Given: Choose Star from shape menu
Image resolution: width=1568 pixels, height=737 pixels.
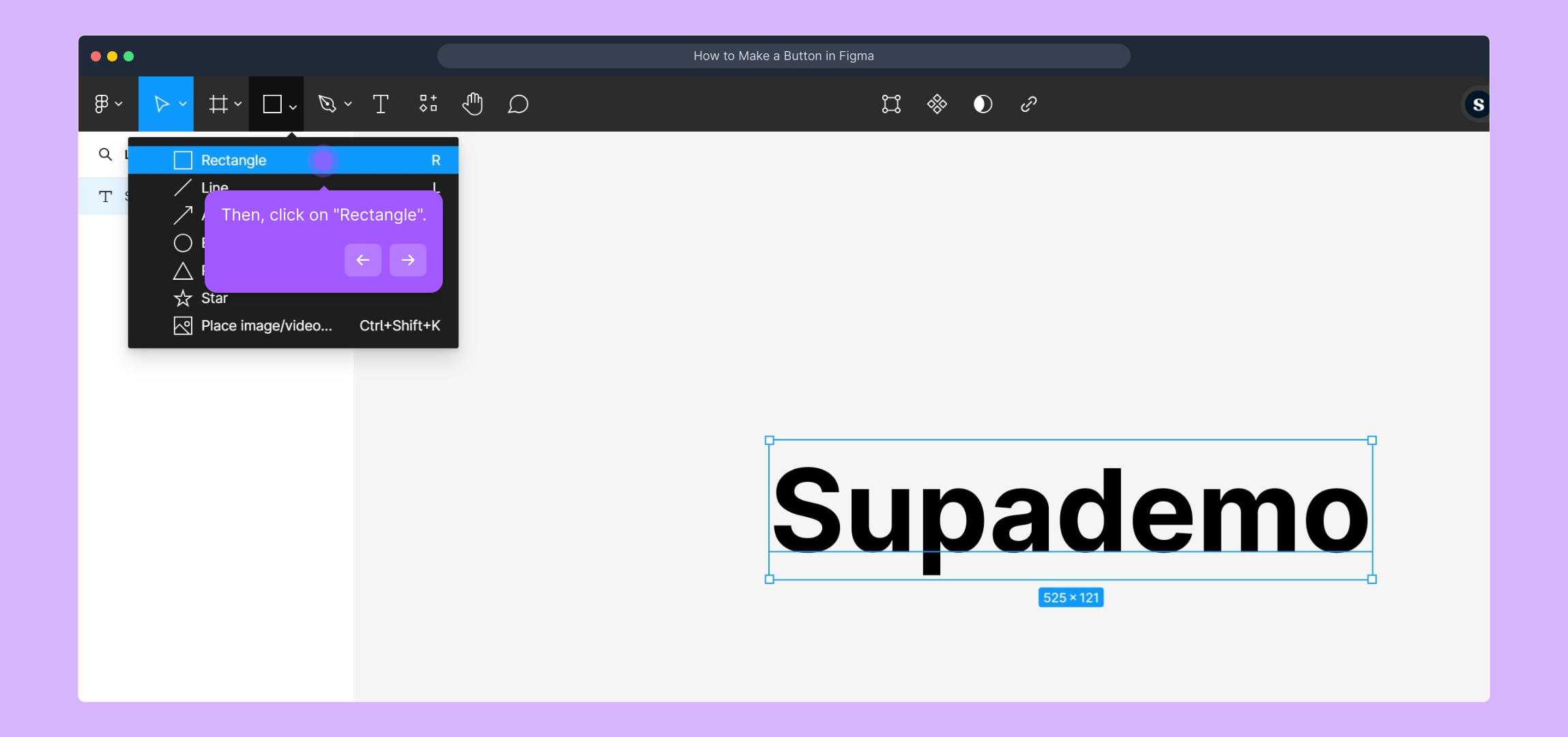Looking at the screenshot, I should (214, 299).
